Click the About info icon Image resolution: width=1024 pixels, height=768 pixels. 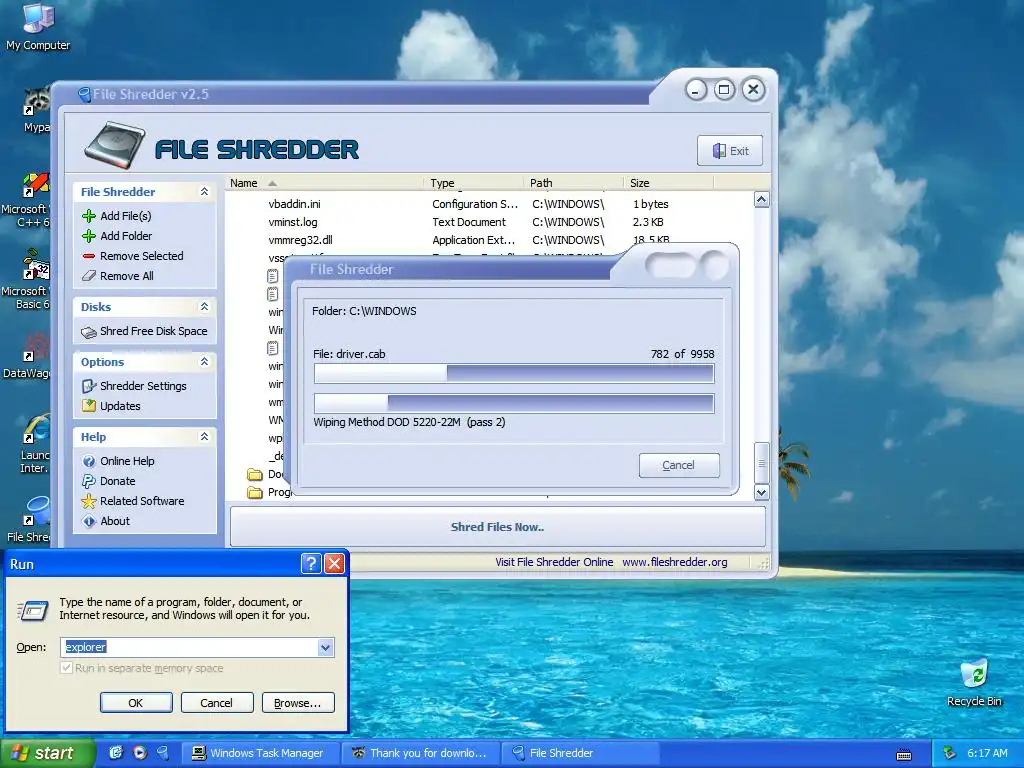[x=89, y=521]
